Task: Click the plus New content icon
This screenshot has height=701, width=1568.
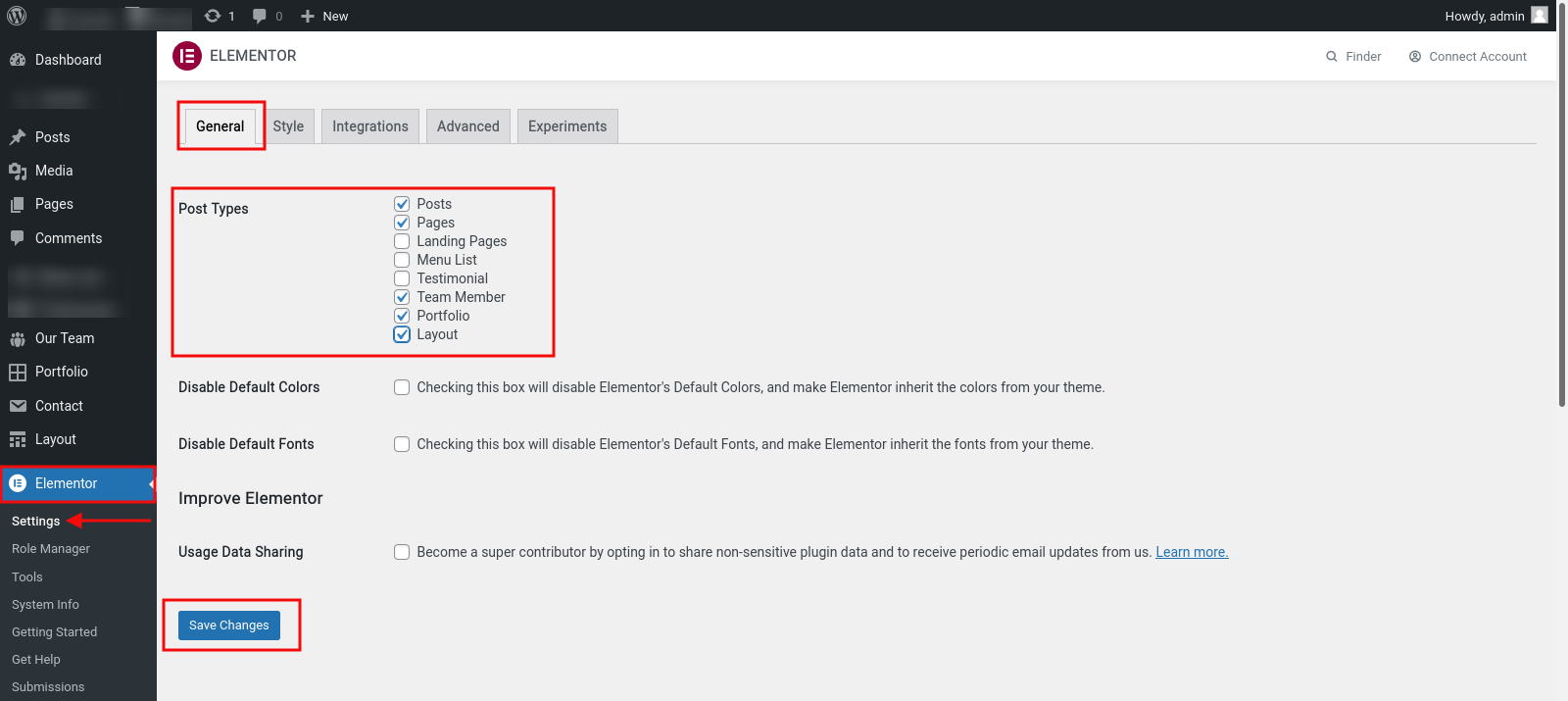Action: (308, 16)
